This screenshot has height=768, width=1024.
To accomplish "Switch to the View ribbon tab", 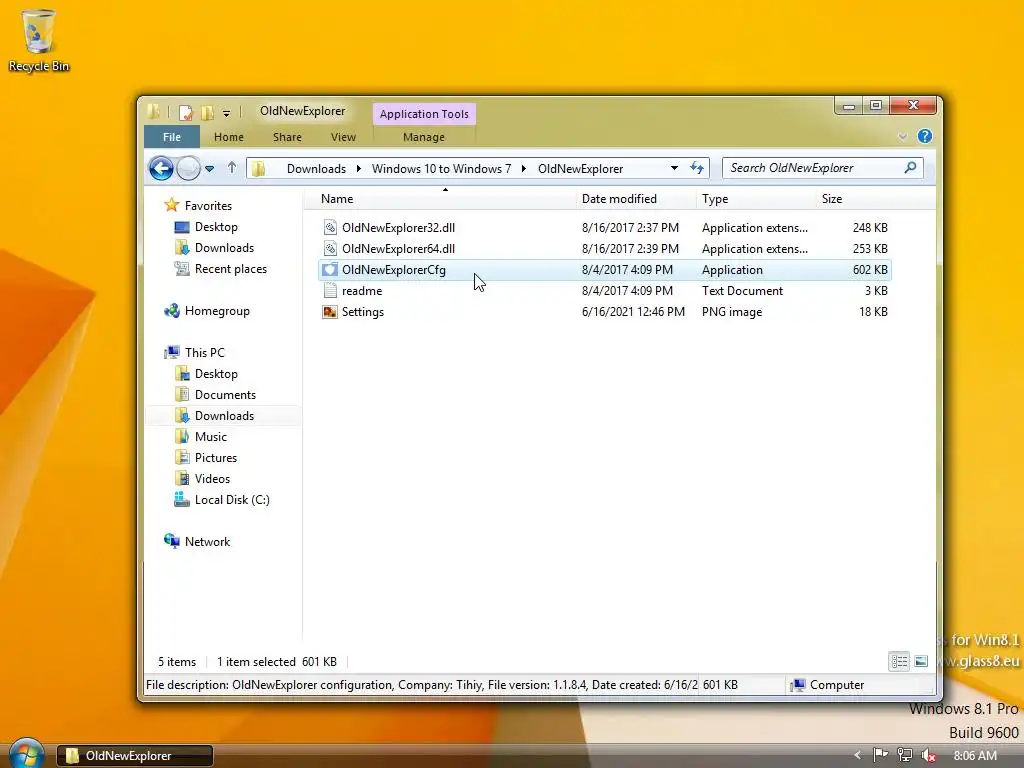I will (344, 137).
